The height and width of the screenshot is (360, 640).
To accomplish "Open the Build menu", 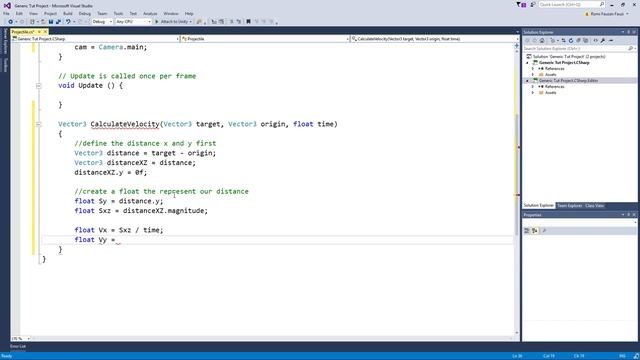I will coord(68,13).
